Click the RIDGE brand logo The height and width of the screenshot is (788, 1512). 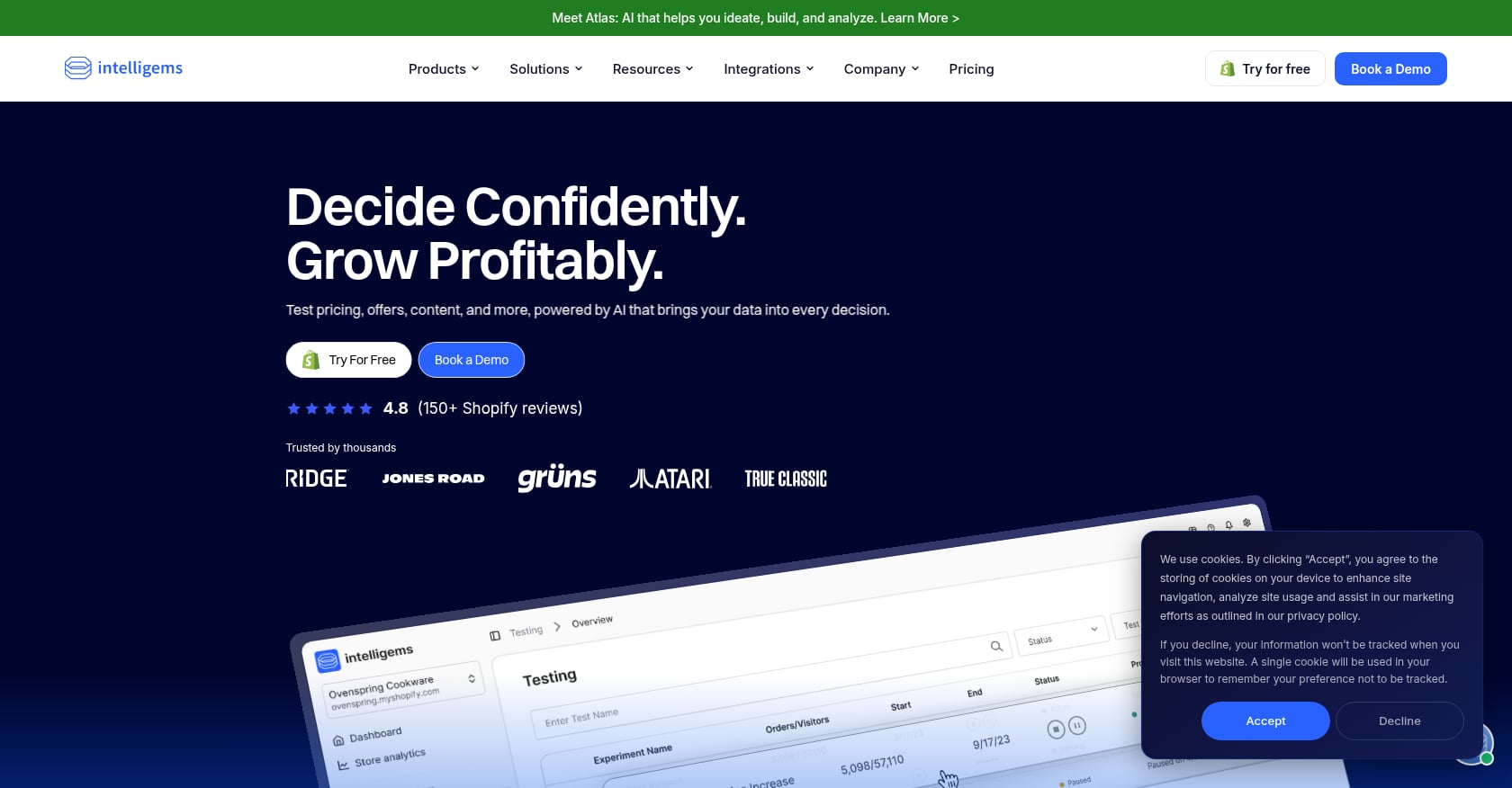316,479
